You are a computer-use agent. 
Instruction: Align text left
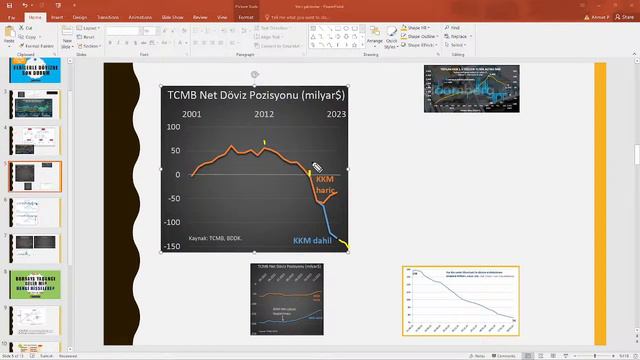196,42
